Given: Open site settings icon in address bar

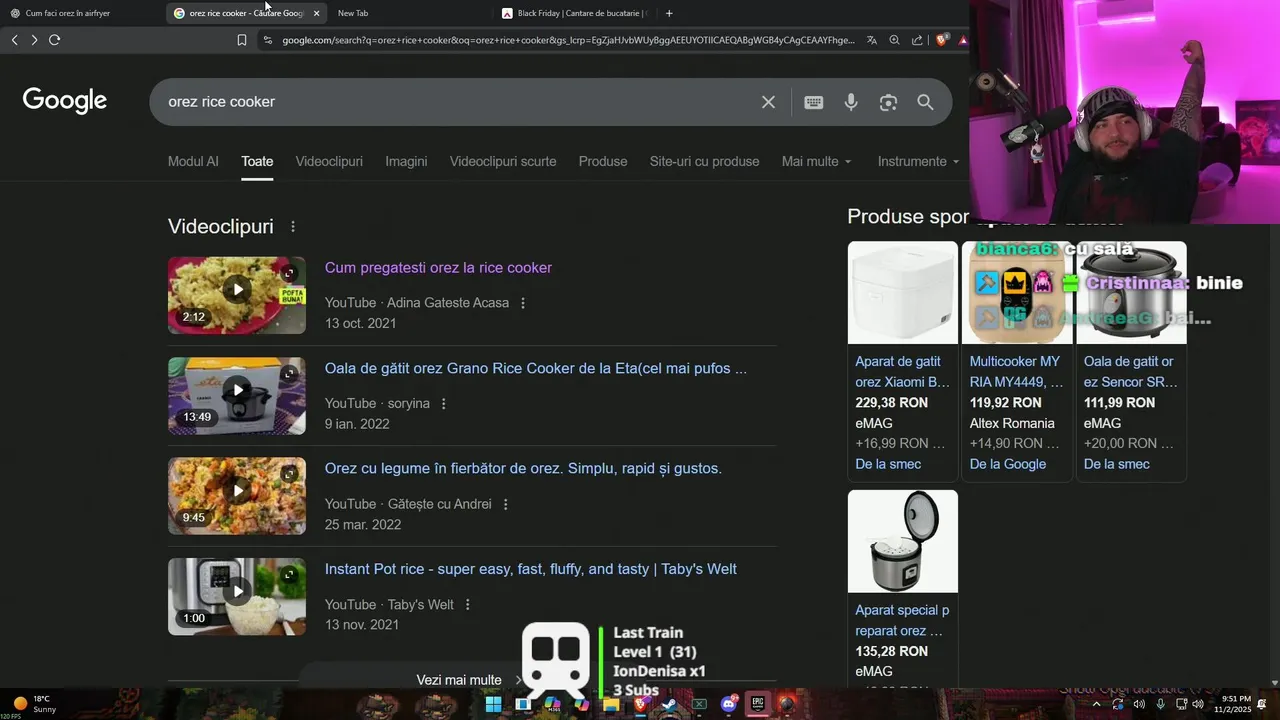Looking at the screenshot, I should (x=267, y=40).
